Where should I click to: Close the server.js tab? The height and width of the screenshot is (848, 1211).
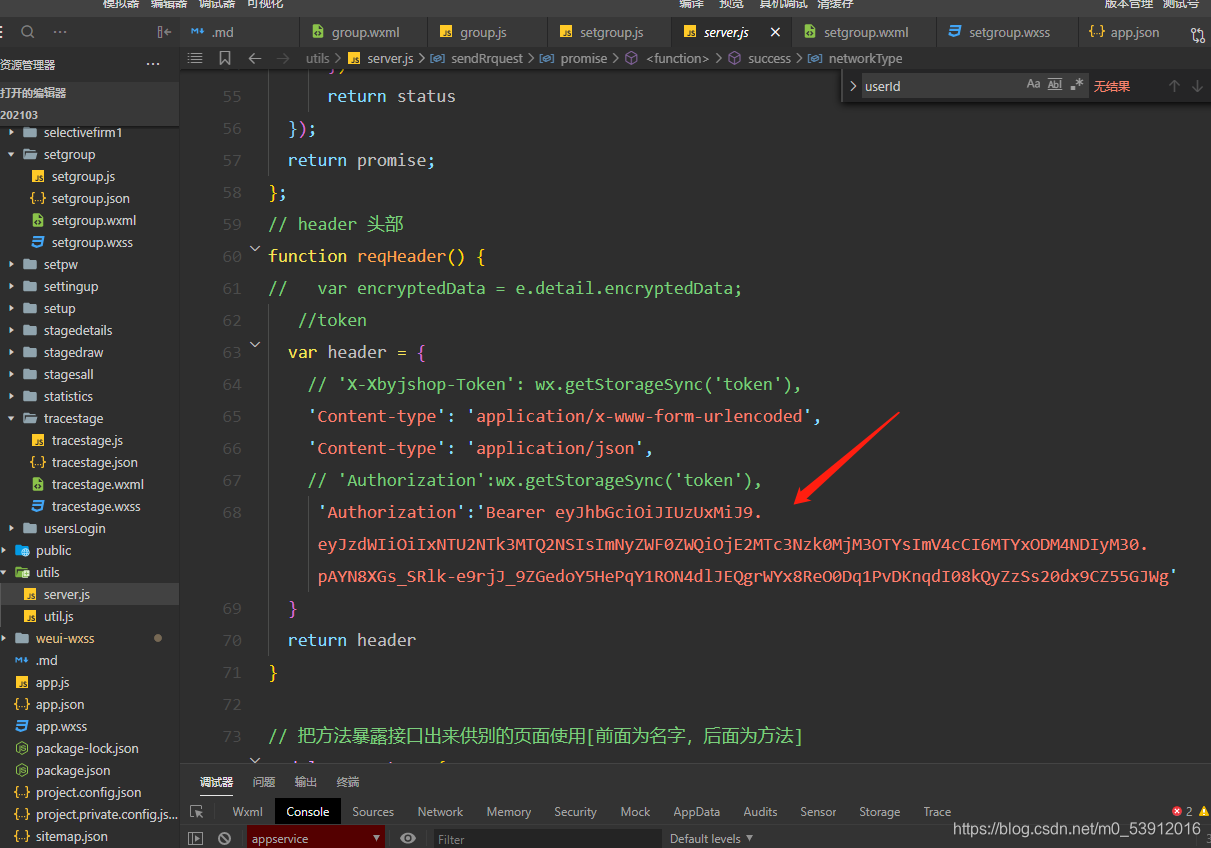pyautogui.click(x=775, y=32)
